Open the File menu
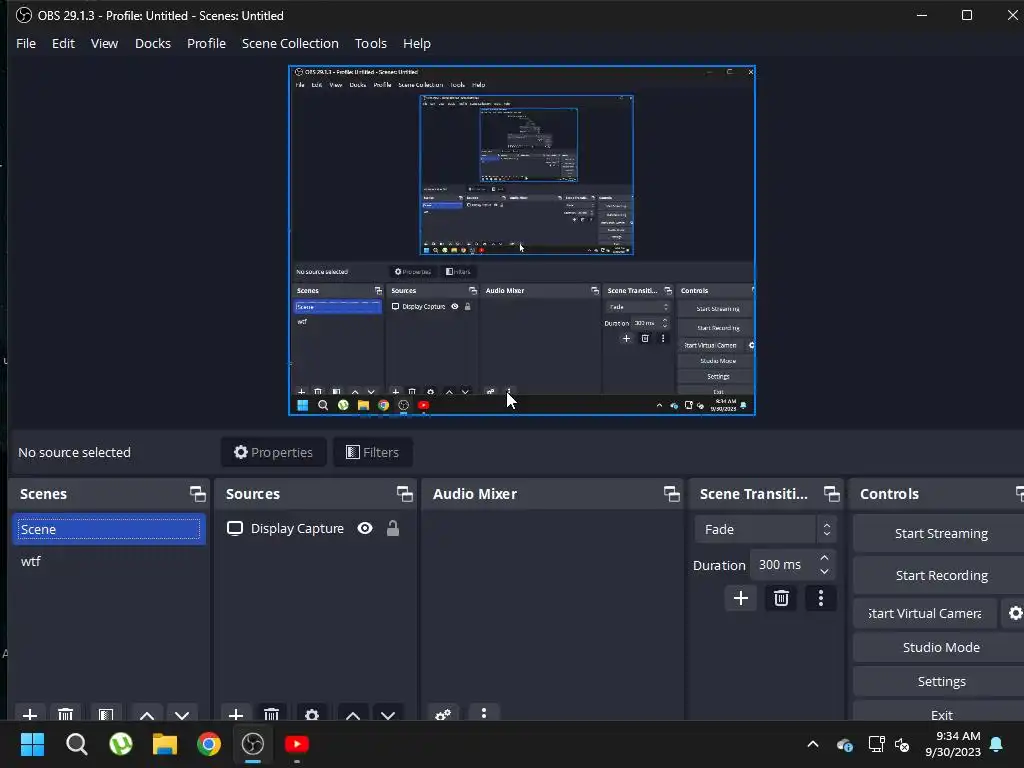The width and height of the screenshot is (1024, 768). point(25,43)
